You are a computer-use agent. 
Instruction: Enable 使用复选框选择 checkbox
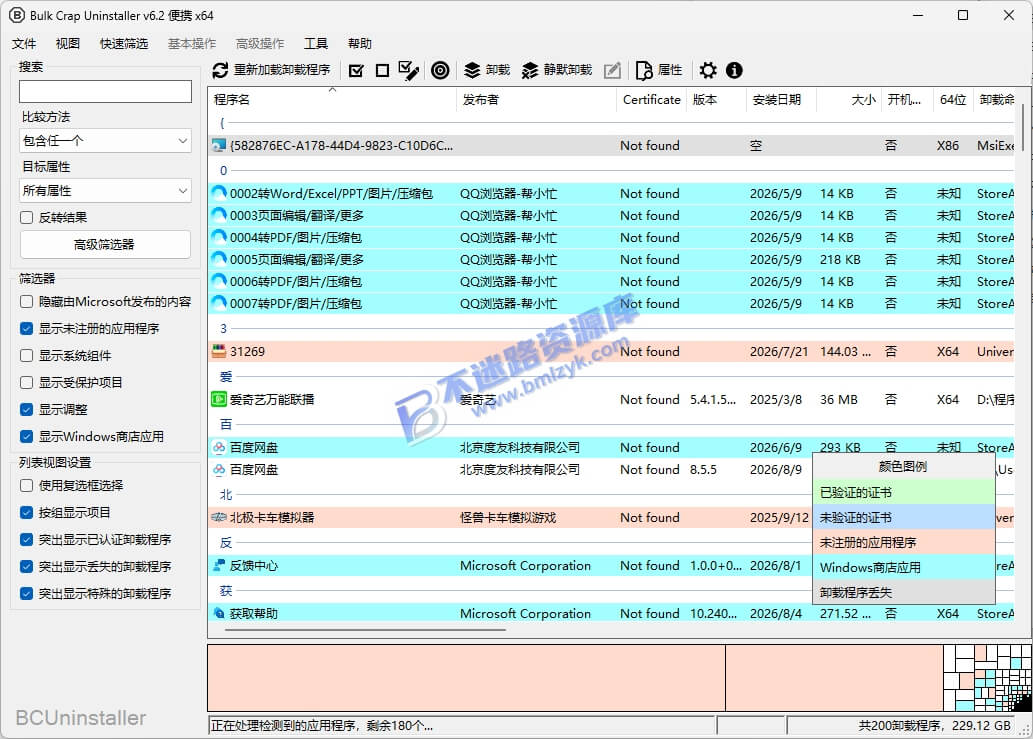pyautogui.click(x=27, y=485)
